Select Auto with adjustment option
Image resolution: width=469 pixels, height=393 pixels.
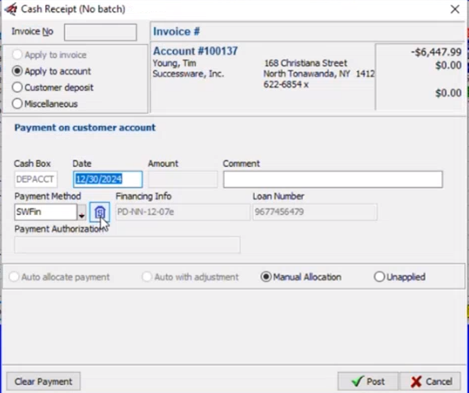coord(190,277)
